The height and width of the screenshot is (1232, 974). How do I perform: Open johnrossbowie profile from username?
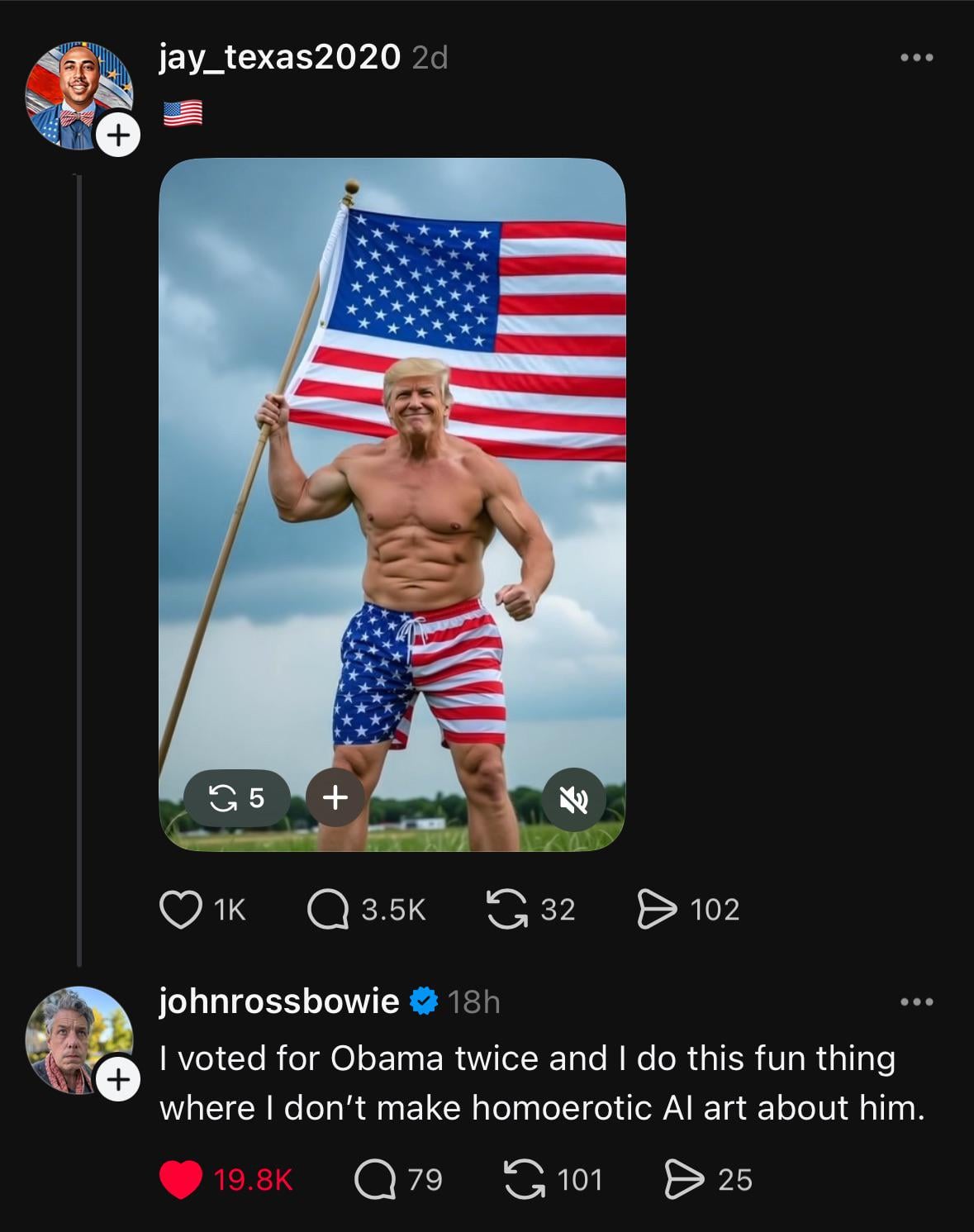[x=279, y=1001]
